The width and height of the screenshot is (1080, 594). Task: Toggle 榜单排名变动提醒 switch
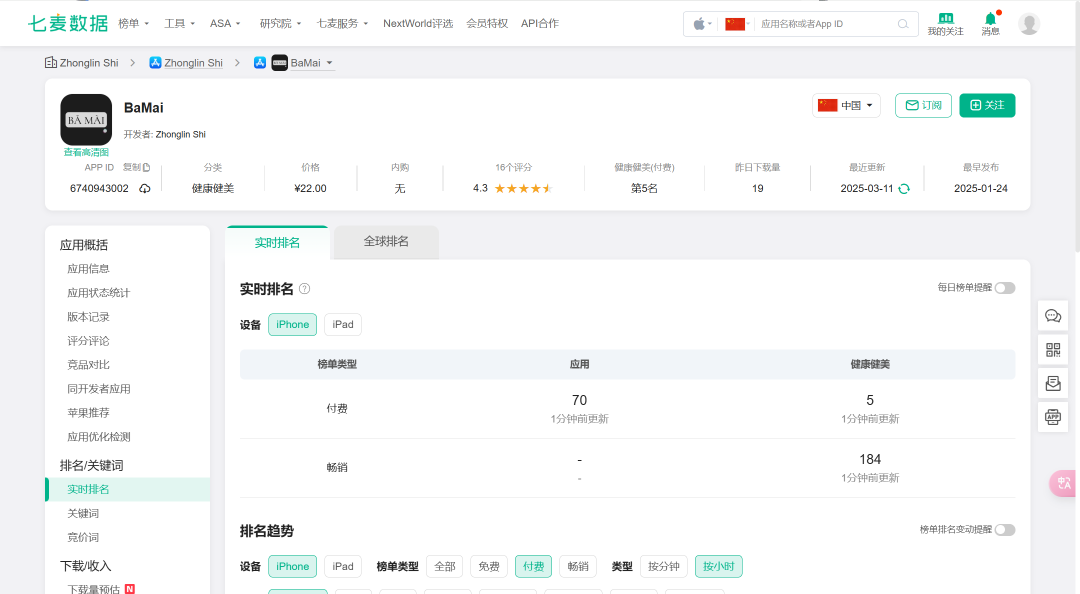1005,530
